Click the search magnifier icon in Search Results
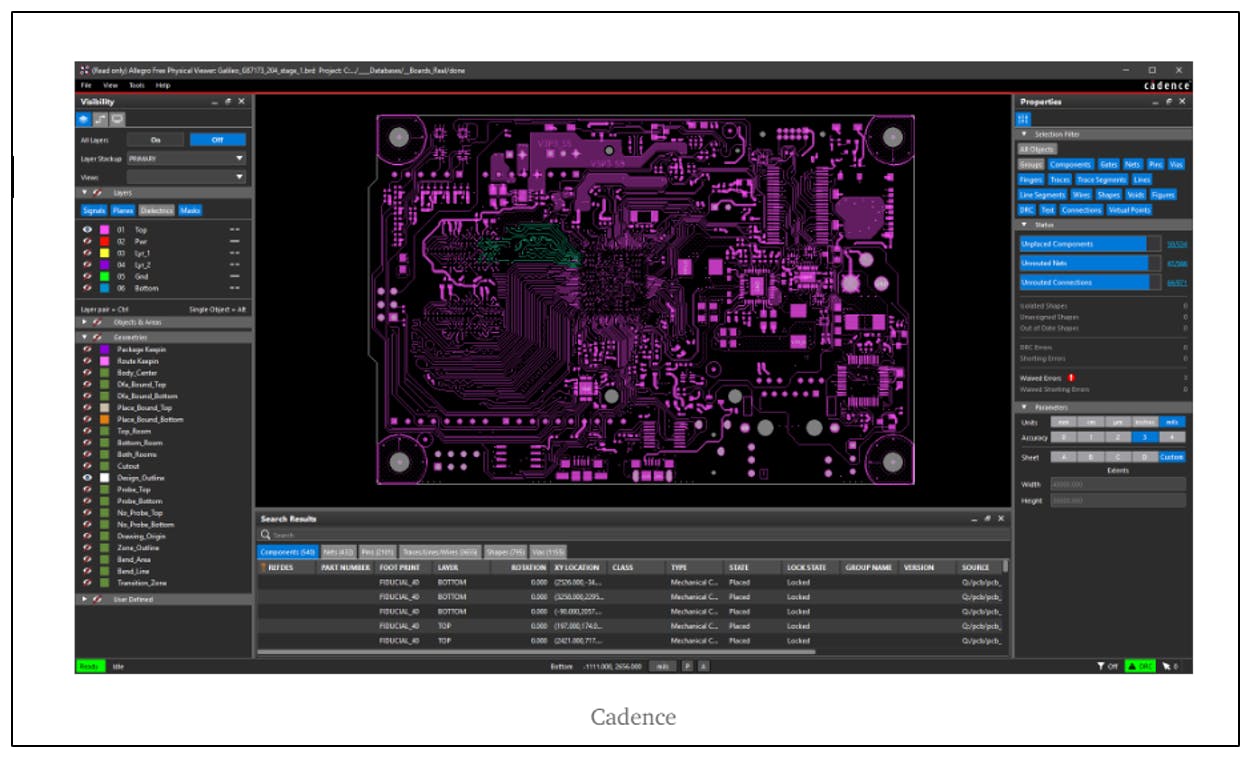Screen dimensions: 1256x762 [265, 535]
